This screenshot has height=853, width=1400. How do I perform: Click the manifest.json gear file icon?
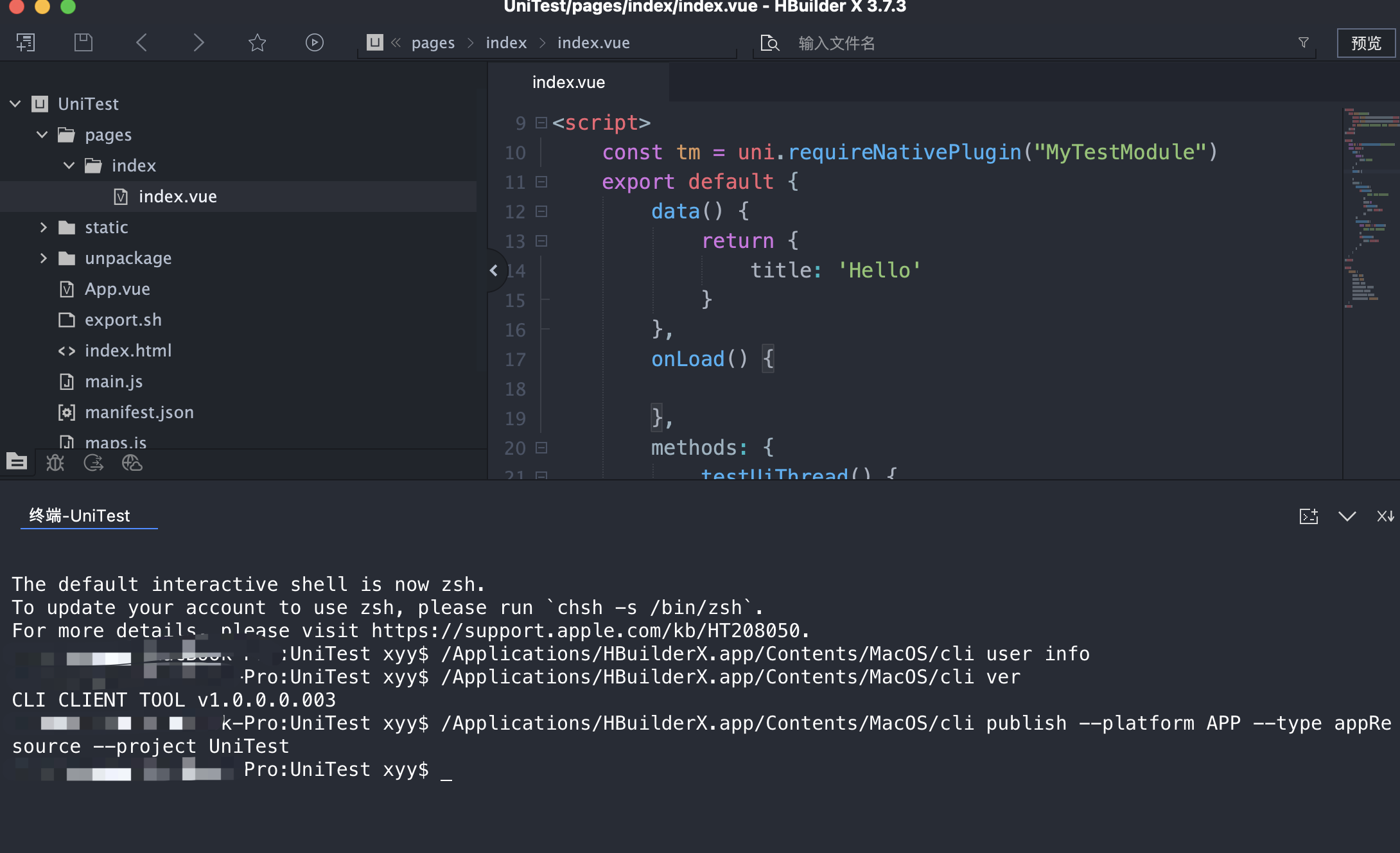(x=67, y=412)
